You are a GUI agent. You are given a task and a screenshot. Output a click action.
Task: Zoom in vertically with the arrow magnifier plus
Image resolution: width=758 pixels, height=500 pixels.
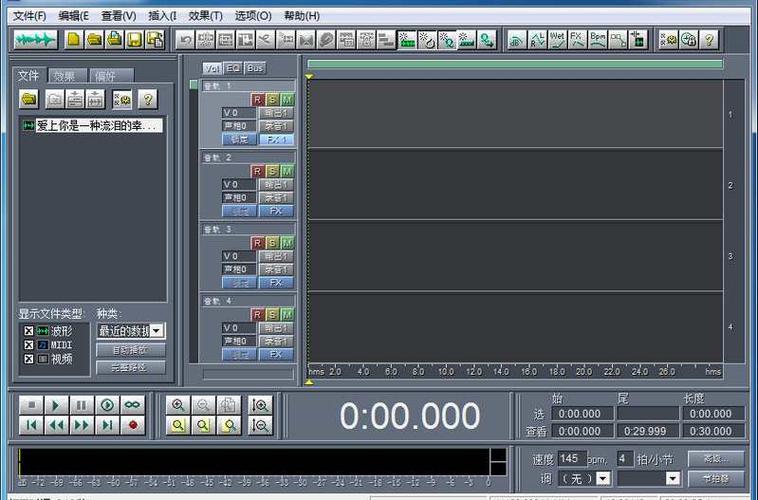[x=260, y=405]
